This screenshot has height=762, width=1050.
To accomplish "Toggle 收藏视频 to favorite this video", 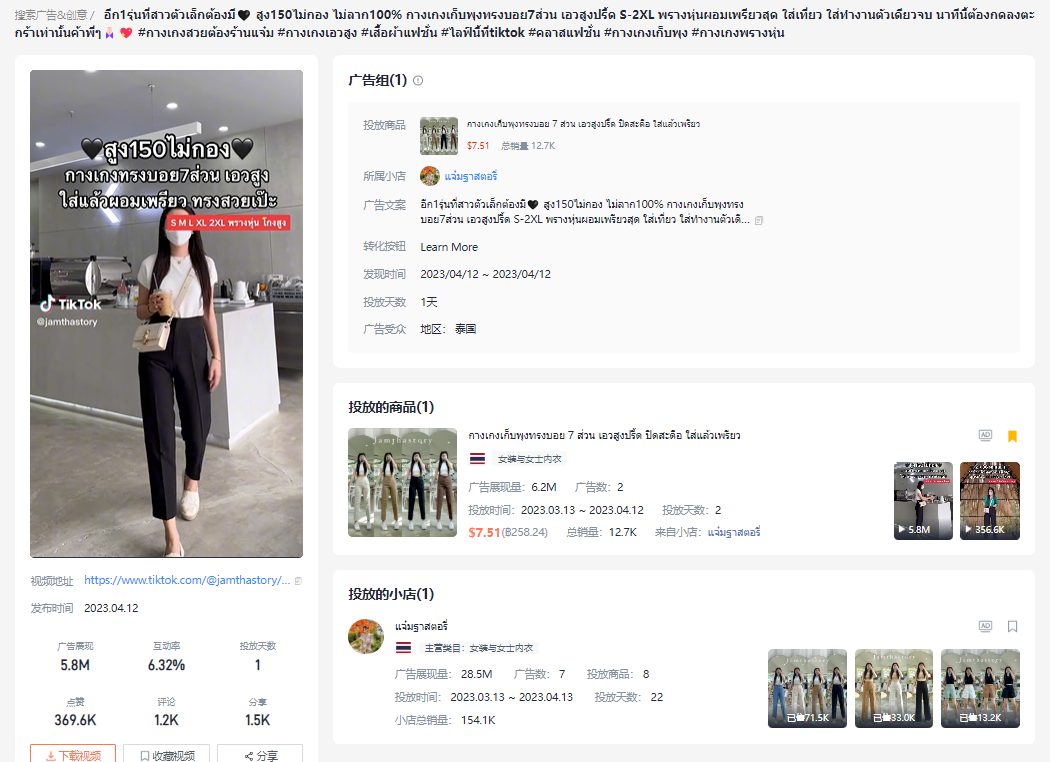I will (x=166, y=755).
